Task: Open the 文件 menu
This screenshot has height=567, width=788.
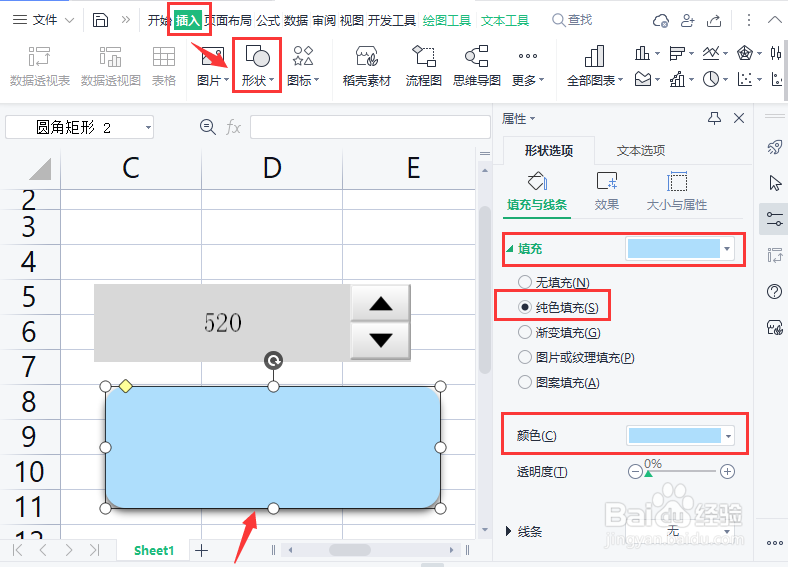Action: click(x=43, y=20)
